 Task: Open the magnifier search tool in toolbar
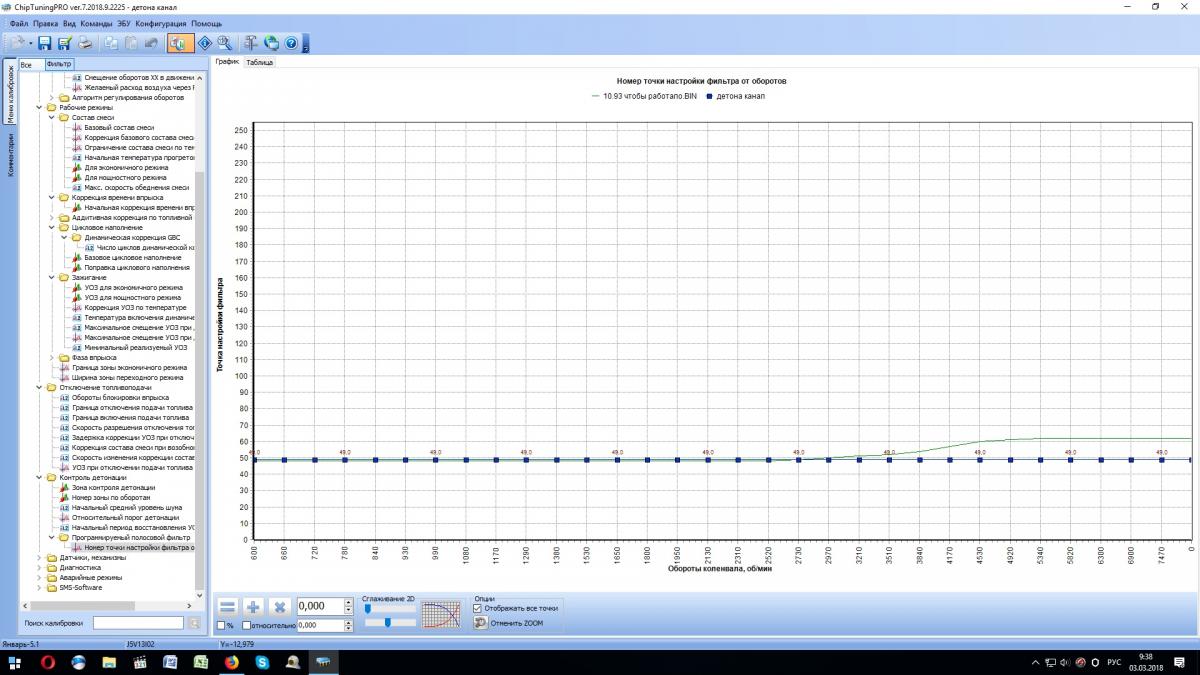tap(225, 43)
